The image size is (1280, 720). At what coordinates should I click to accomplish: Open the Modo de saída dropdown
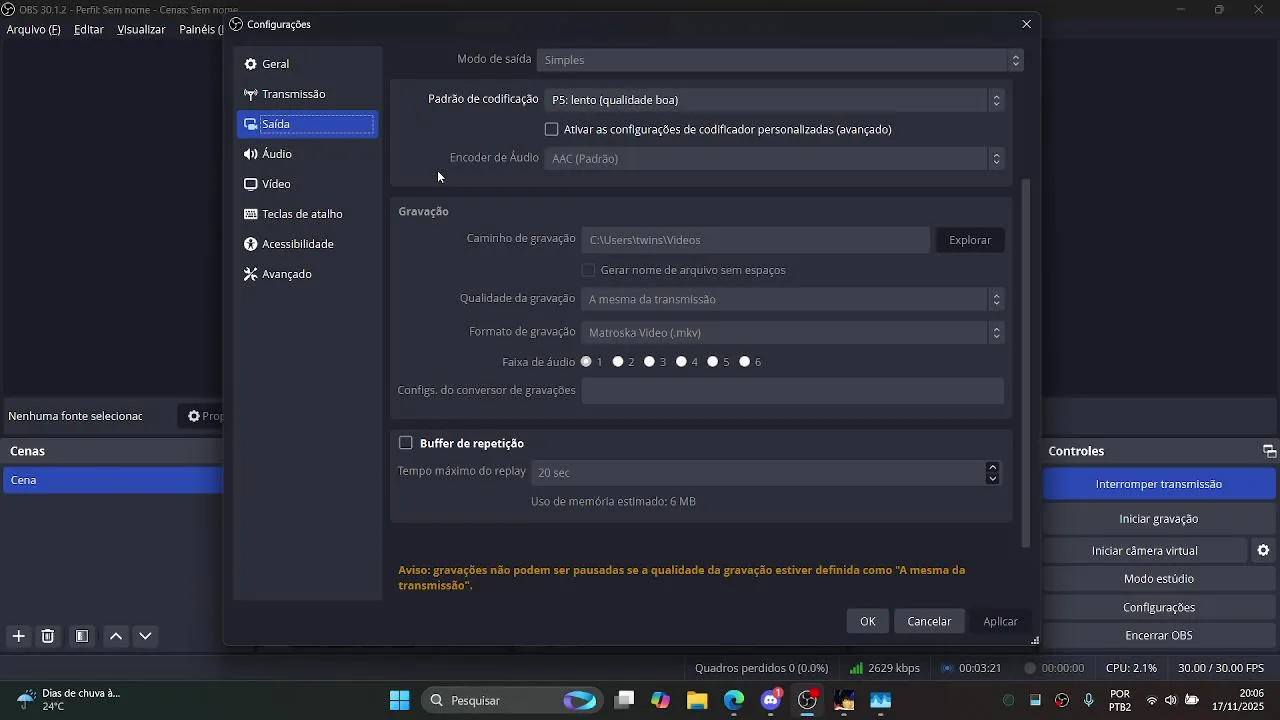[x=780, y=60]
